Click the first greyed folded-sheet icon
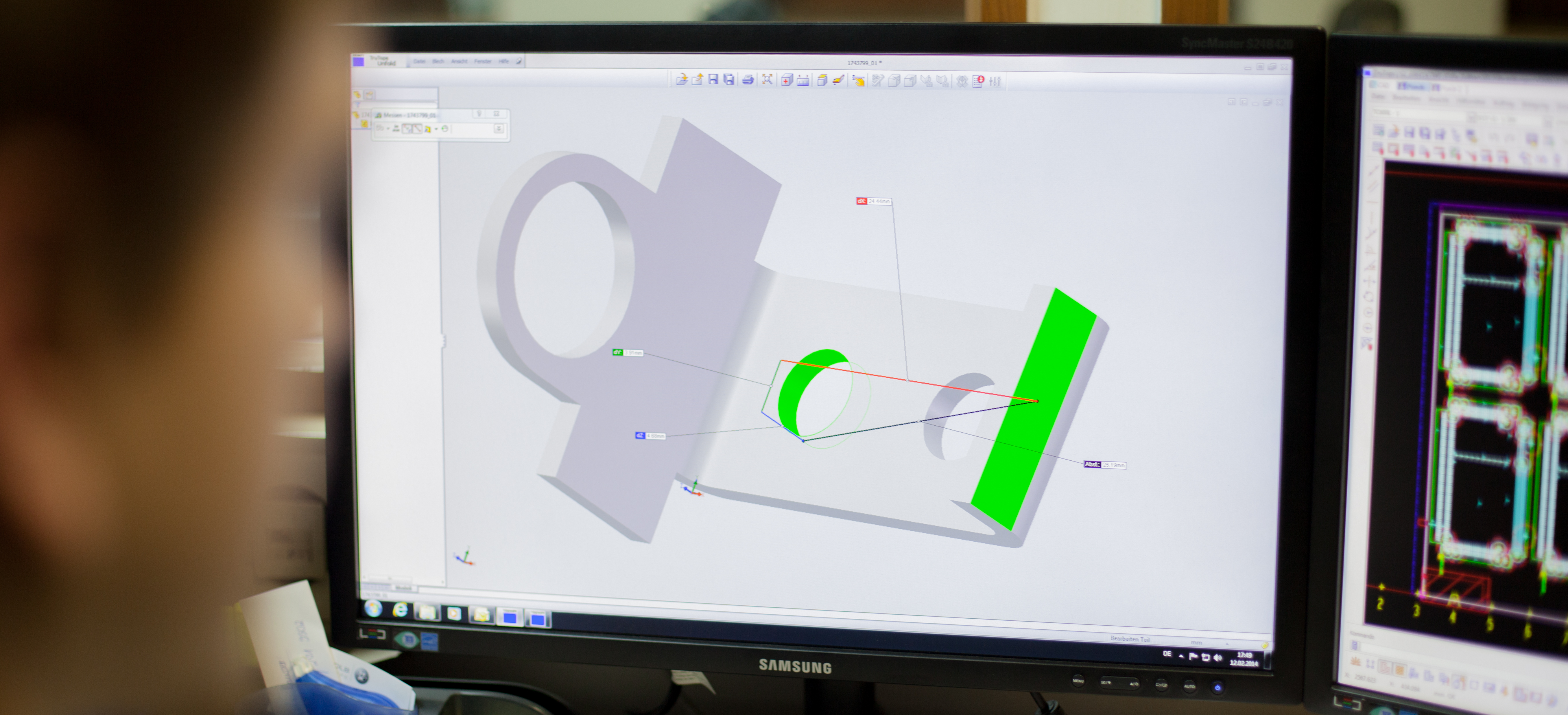Image resolution: width=1568 pixels, height=715 pixels. pyautogui.click(x=927, y=81)
